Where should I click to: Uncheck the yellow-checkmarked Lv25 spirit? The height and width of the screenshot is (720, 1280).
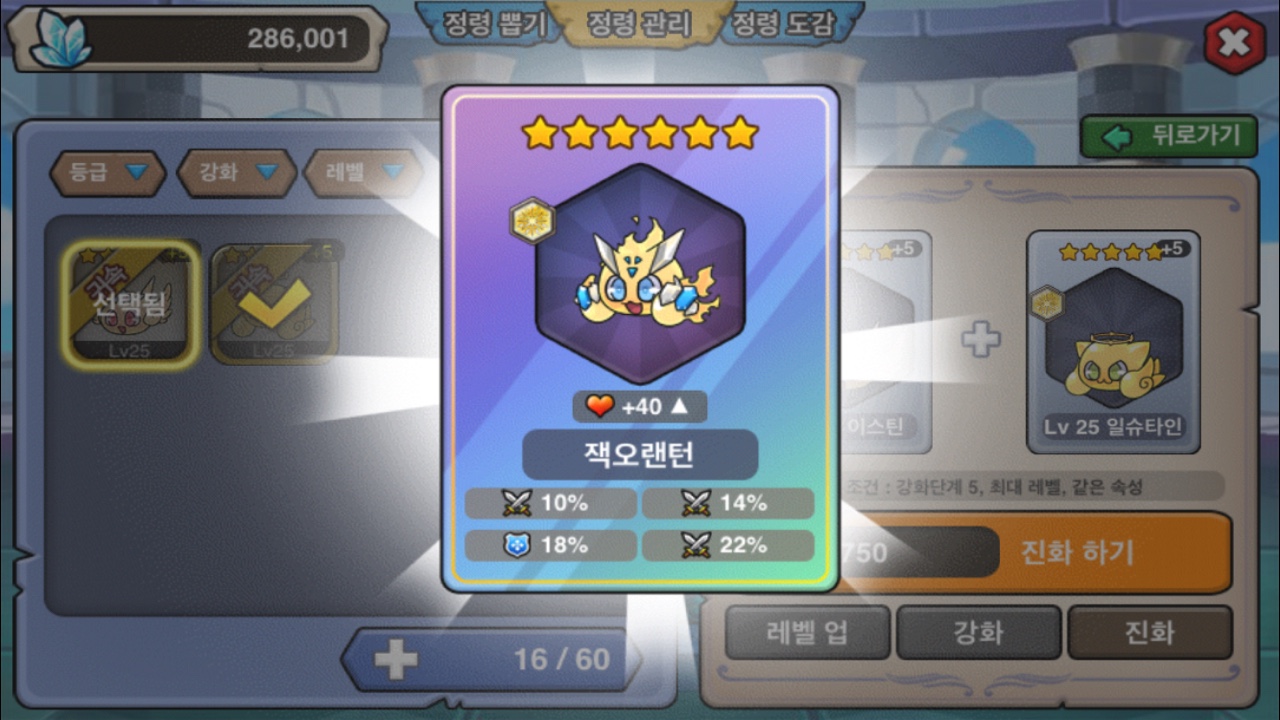click(275, 303)
